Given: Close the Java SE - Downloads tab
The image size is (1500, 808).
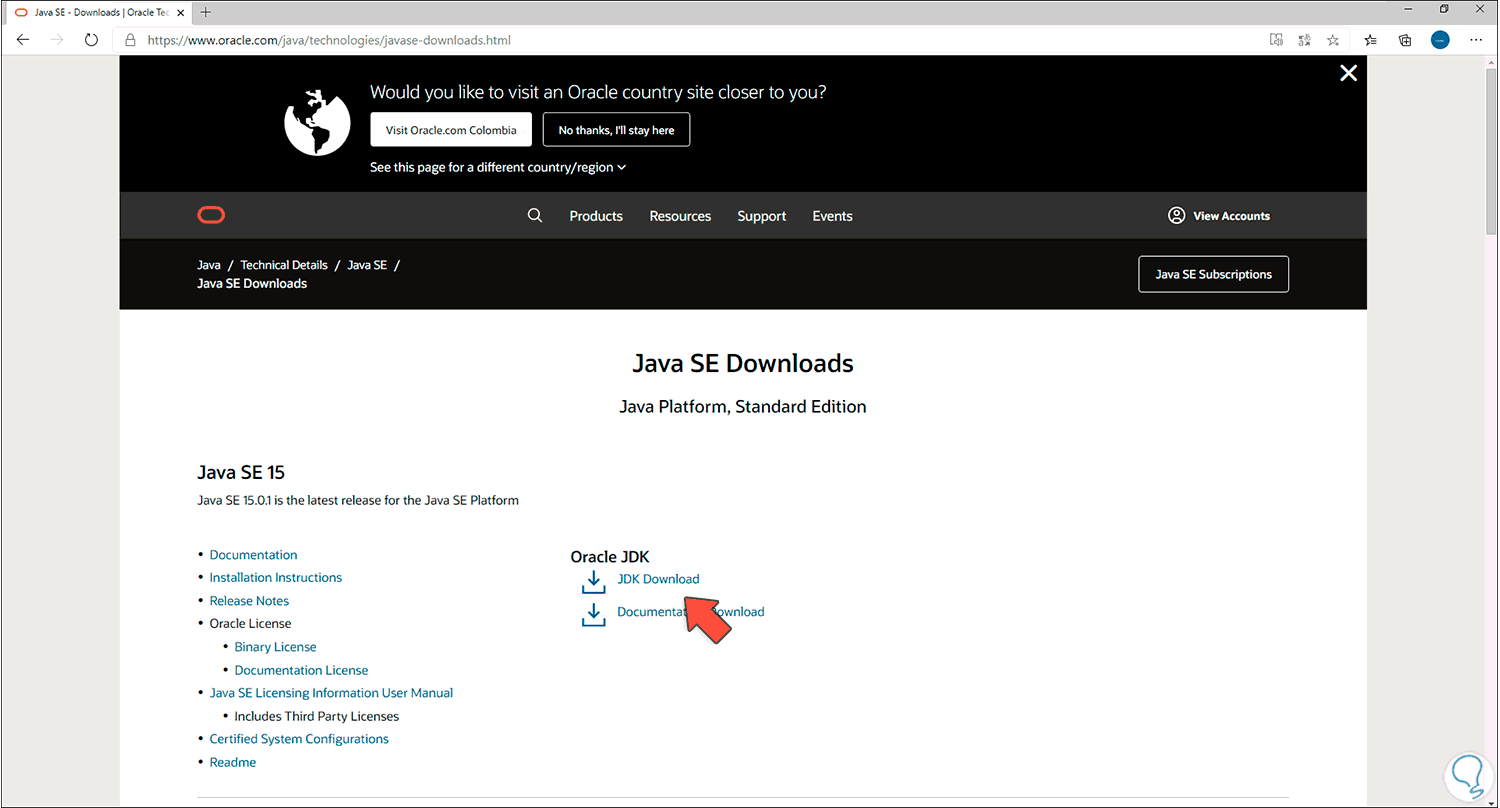Looking at the screenshot, I should [x=180, y=12].
